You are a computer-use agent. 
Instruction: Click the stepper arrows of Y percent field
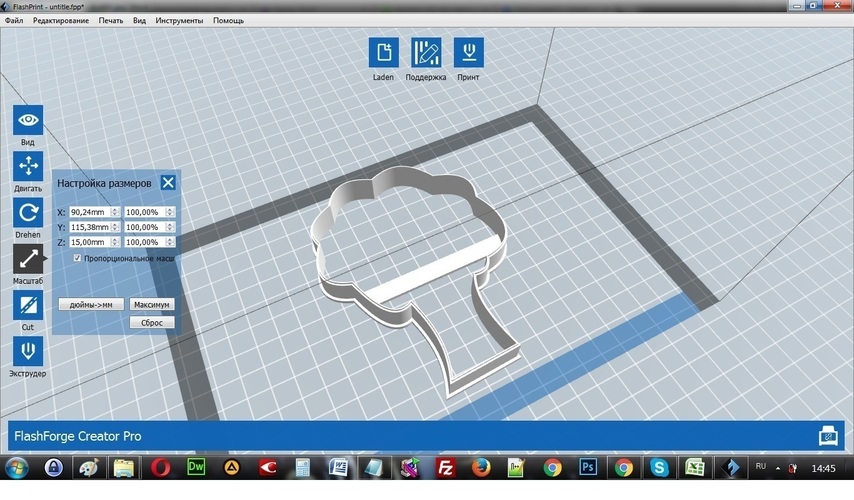(170, 227)
